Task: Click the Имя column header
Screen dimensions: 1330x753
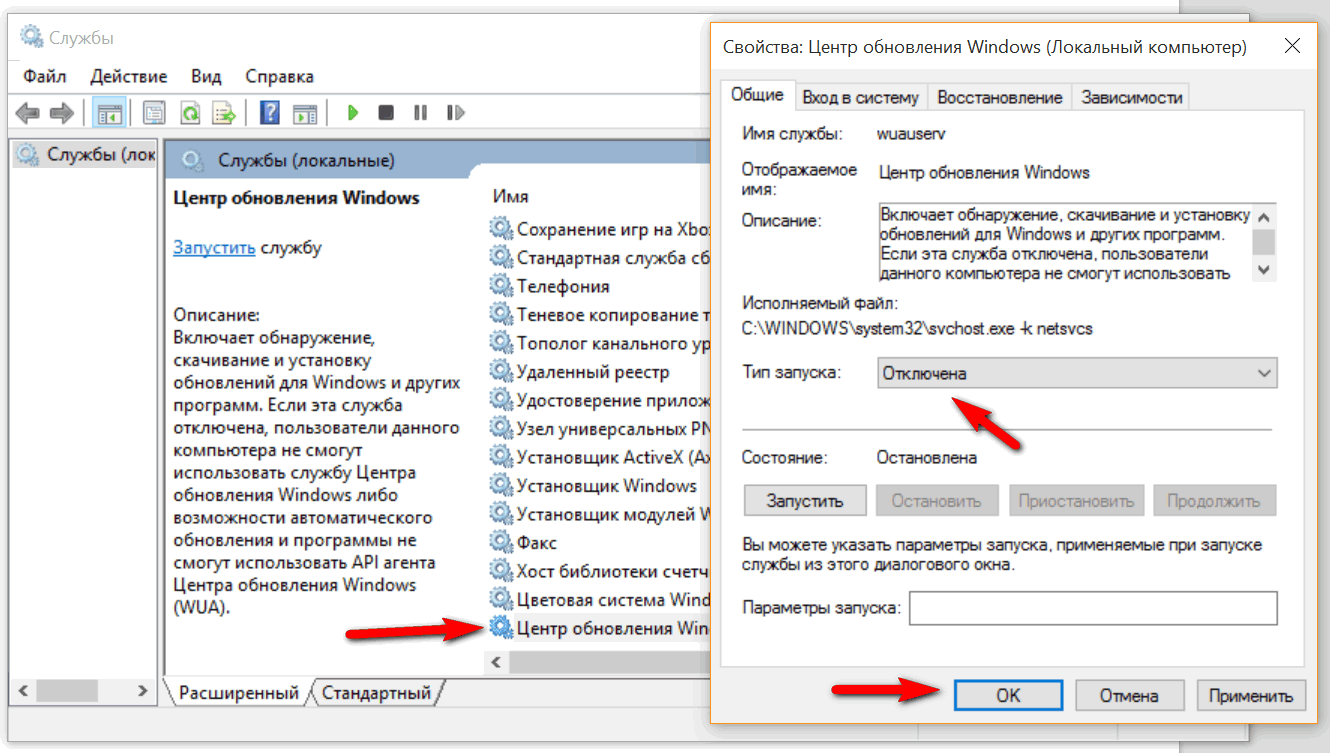Action: tap(511, 197)
